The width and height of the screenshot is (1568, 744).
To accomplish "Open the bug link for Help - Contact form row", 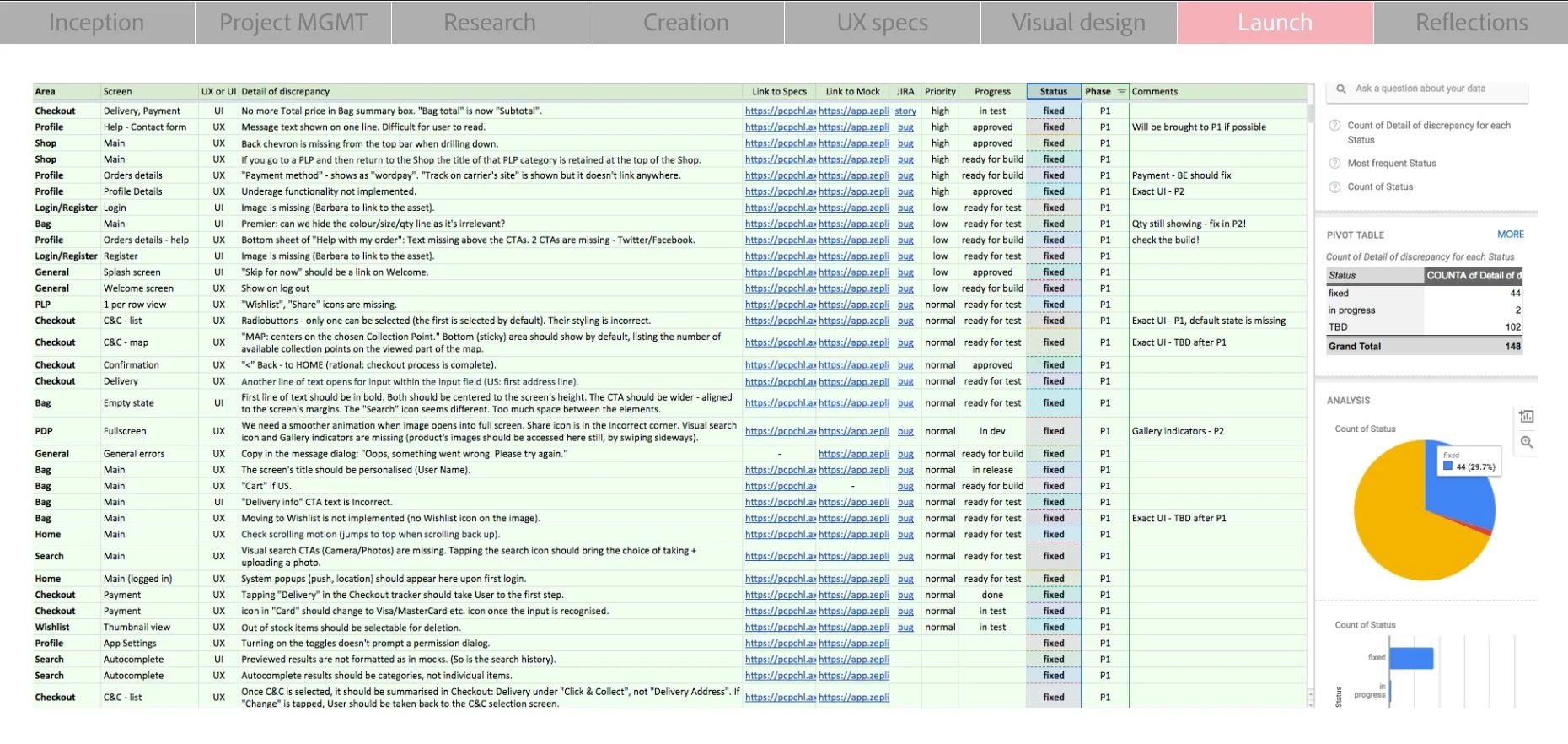I will [x=905, y=127].
